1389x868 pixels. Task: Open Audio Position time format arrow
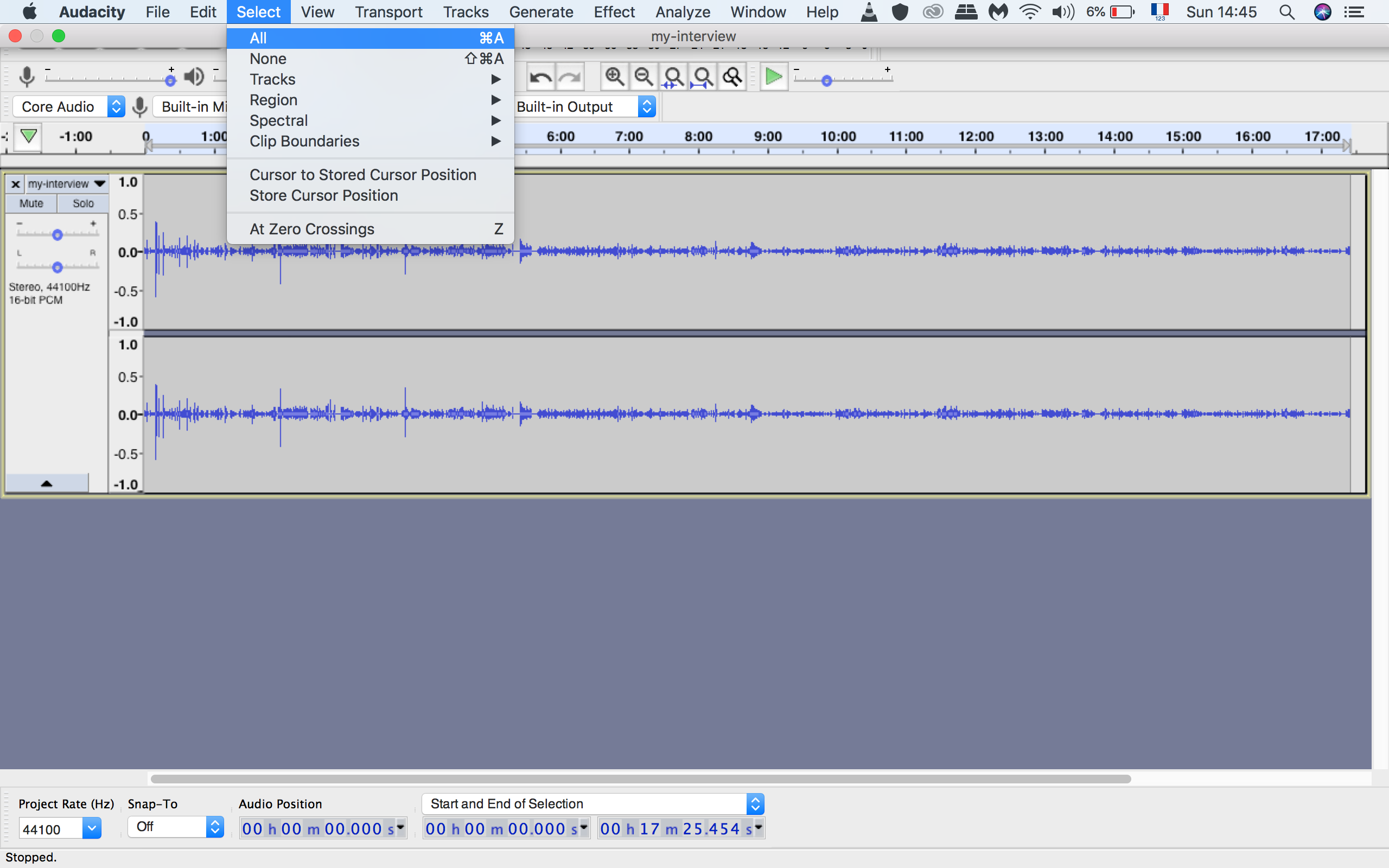[x=400, y=827]
